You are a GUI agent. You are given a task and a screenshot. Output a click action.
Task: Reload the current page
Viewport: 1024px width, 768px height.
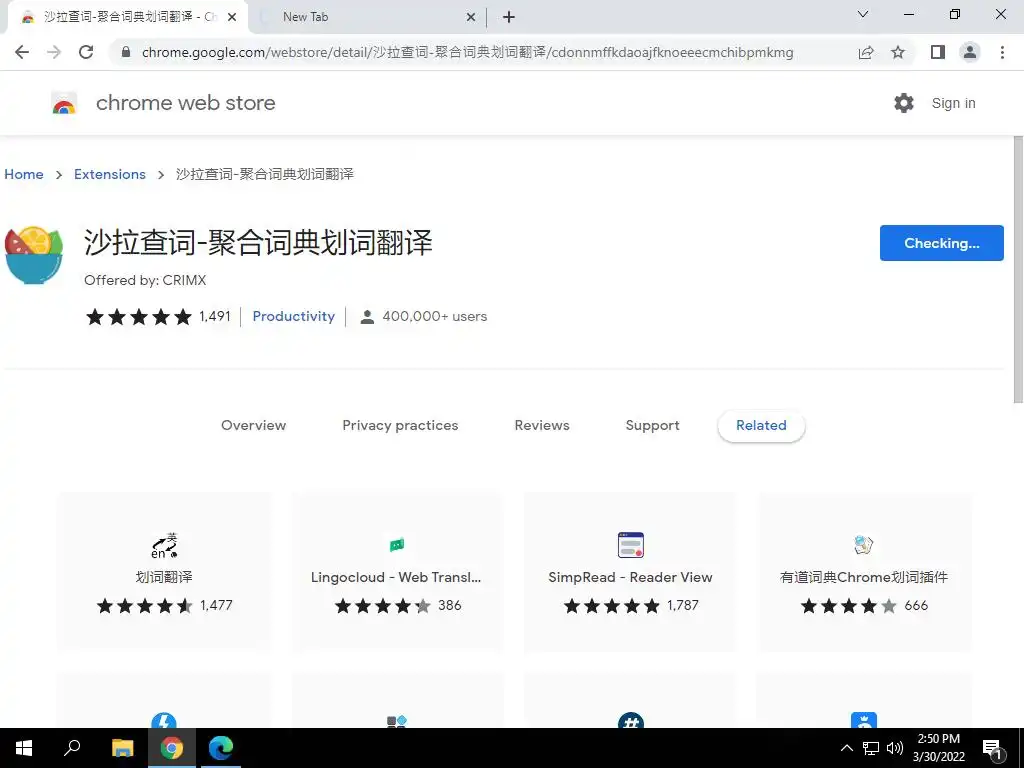pyautogui.click(x=86, y=52)
